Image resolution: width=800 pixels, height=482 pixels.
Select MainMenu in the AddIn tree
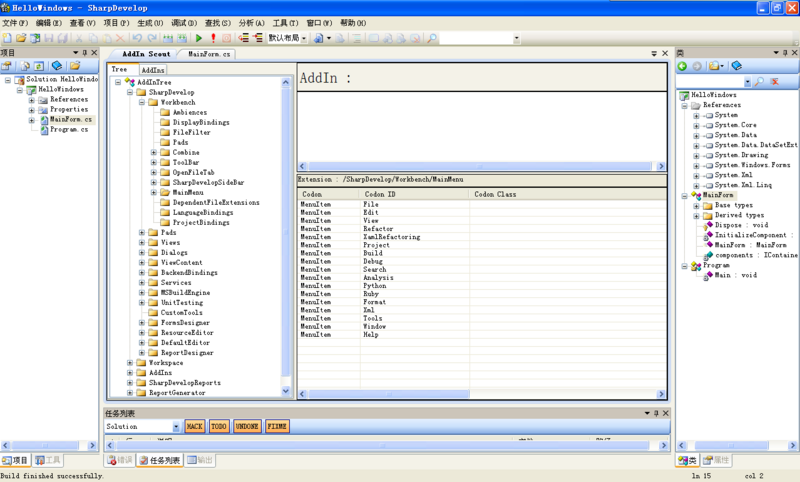tap(188, 192)
